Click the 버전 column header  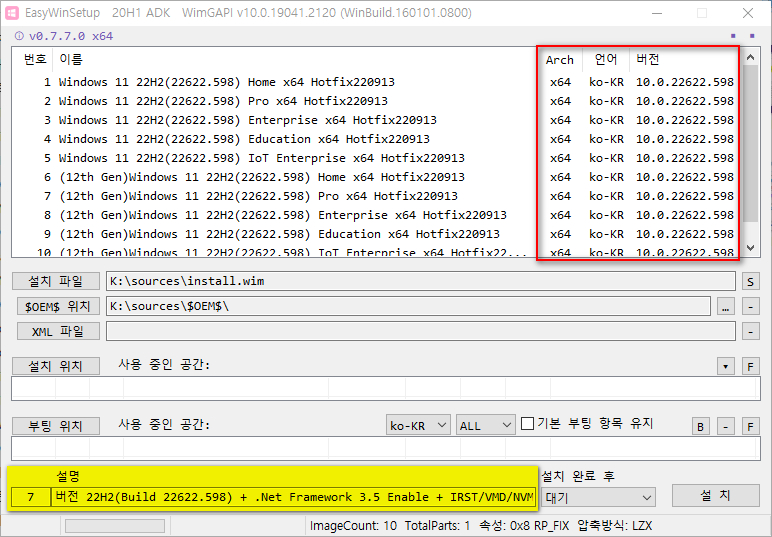click(684, 59)
